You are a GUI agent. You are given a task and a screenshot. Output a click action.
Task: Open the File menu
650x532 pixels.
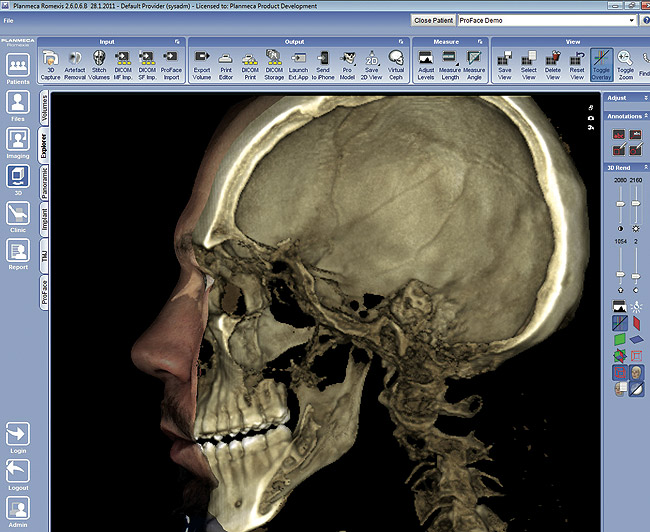(x=8, y=20)
